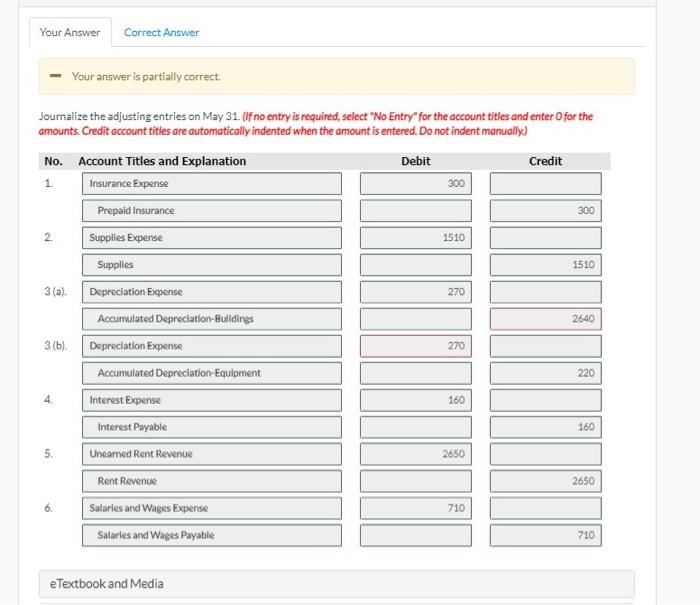The height and width of the screenshot is (605, 700).
Task: Click the Interest Payable account field
Action: click(x=212, y=427)
